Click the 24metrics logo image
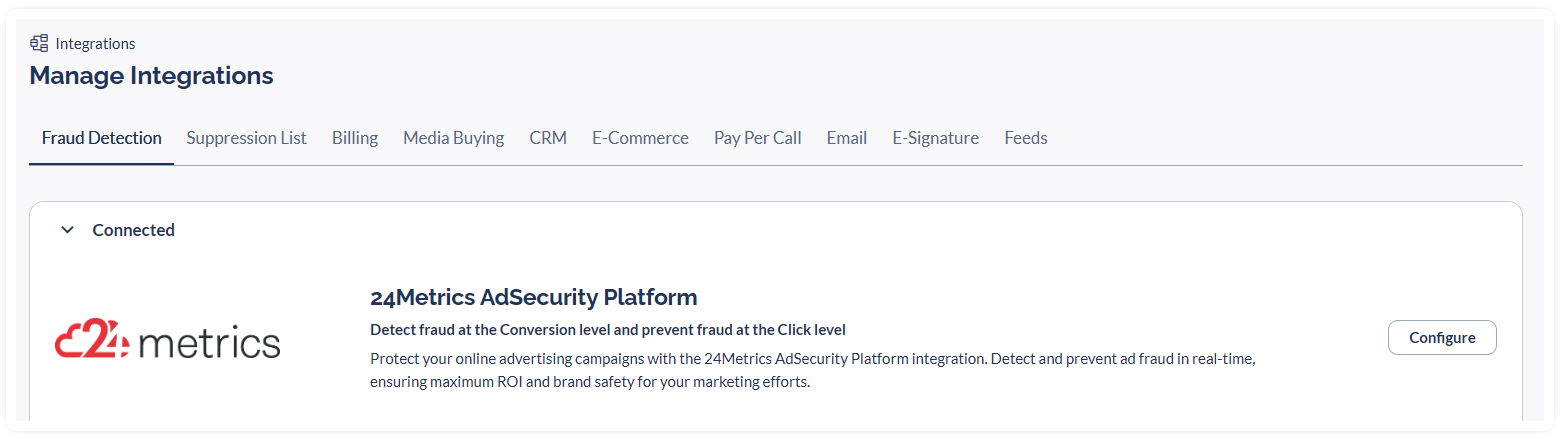 [x=168, y=340]
